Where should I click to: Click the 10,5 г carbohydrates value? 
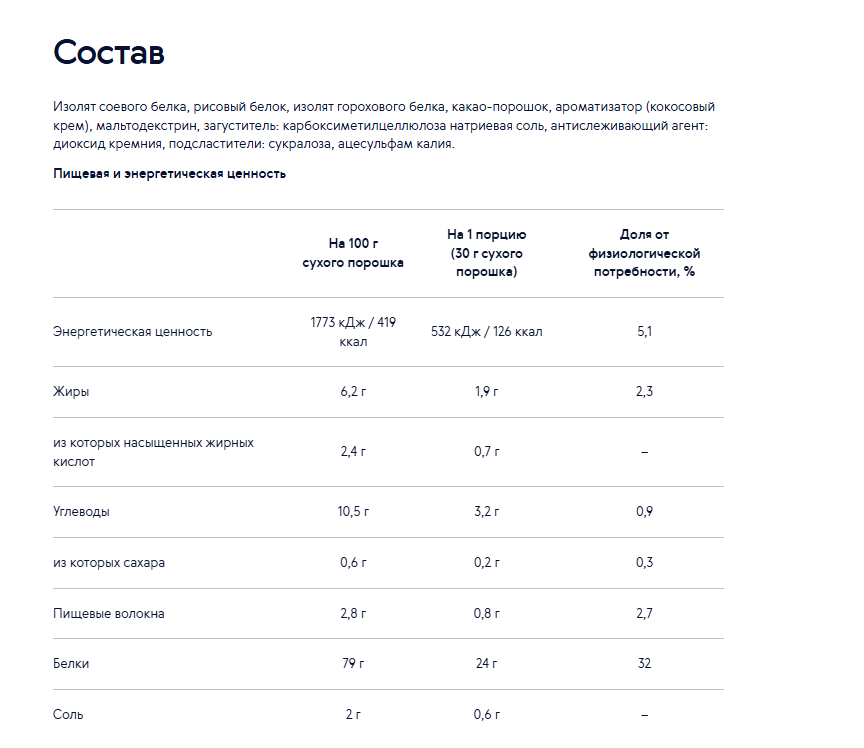tap(353, 512)
